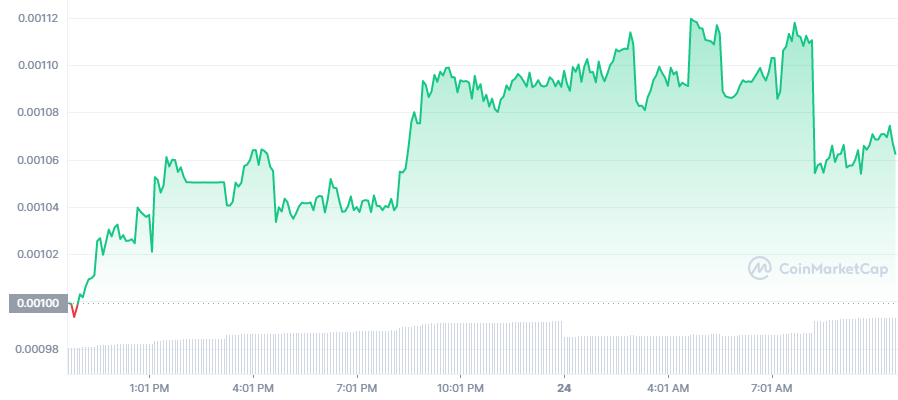Click the 0.00098 price axis label
The image size is (898, 400).
38,348
